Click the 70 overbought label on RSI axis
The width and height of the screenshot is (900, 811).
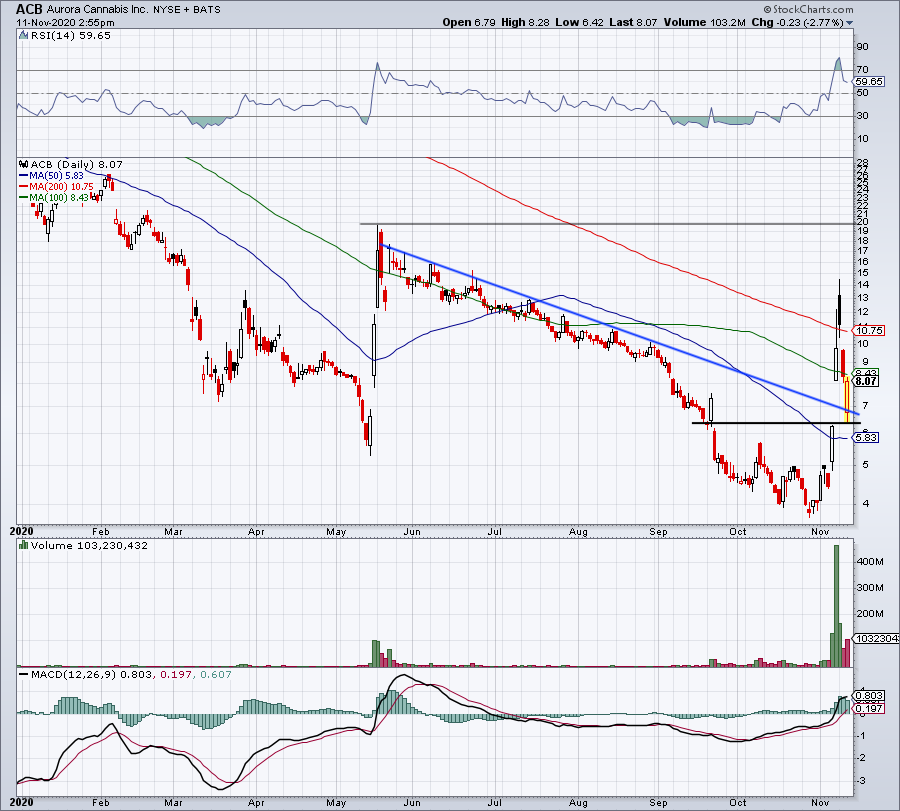click(862, 70)
